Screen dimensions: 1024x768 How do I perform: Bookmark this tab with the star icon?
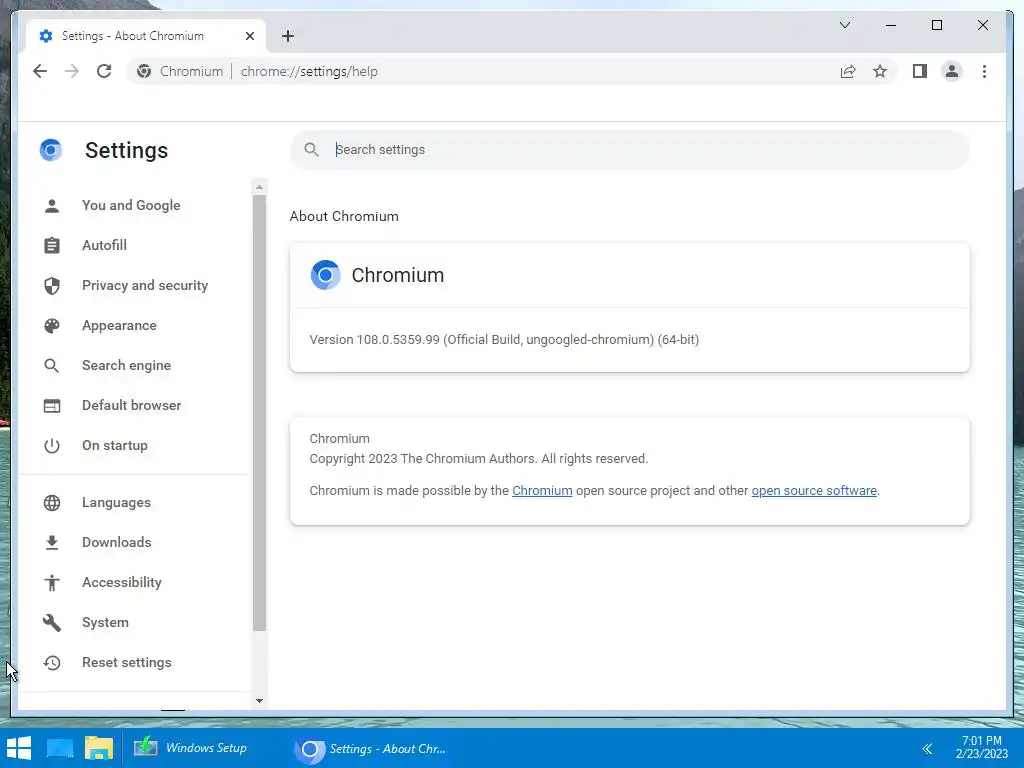click(x=880, y=71)
